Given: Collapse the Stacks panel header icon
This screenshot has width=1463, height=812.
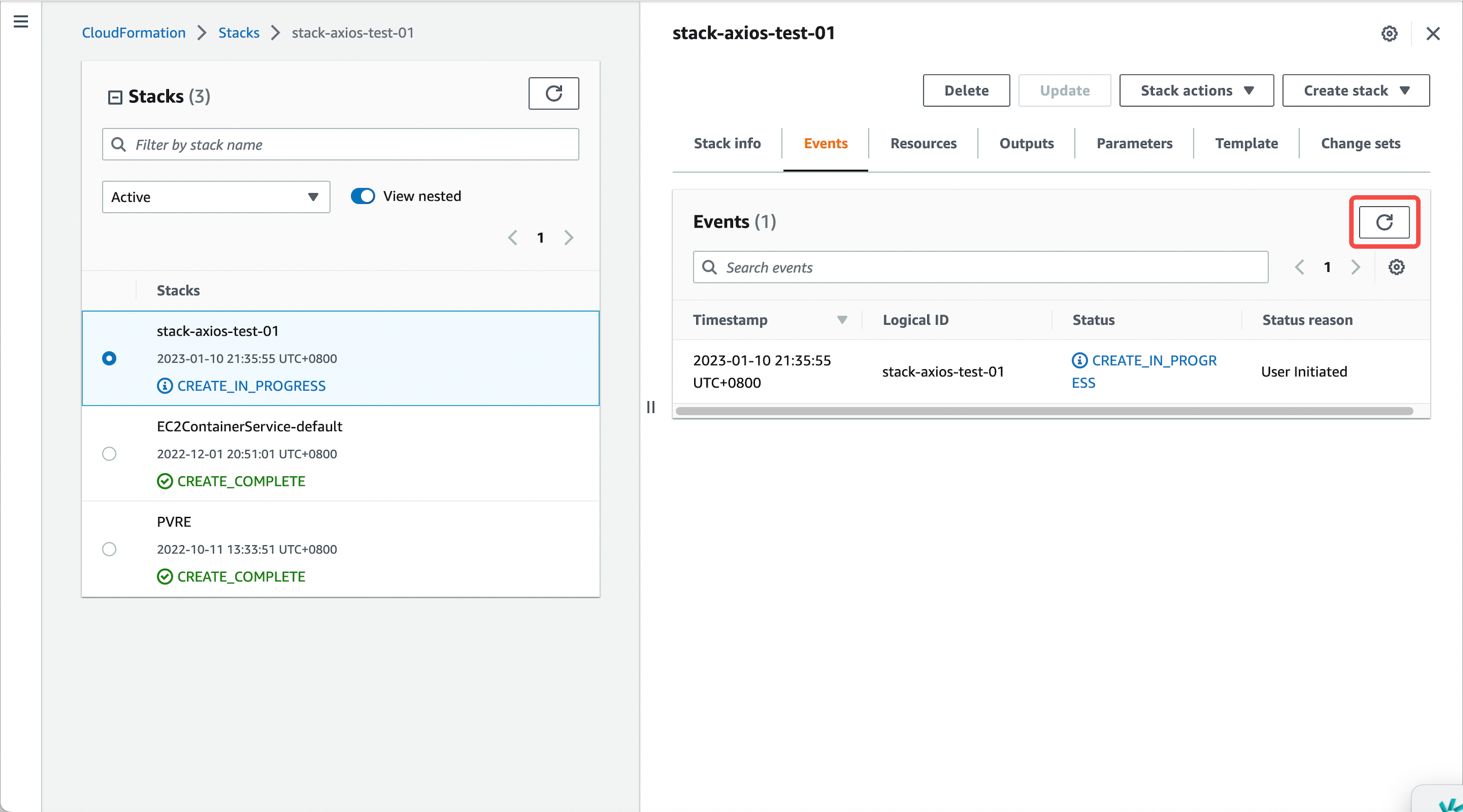Looking at the screenshot, I should click(115, 97).
